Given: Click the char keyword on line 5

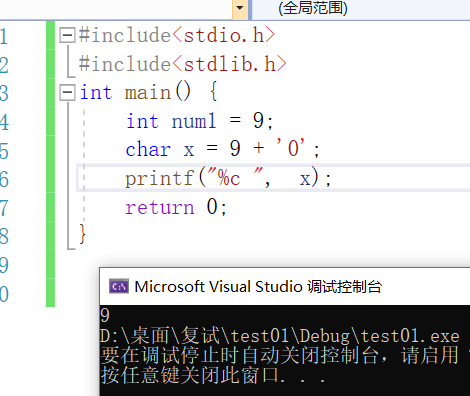Looking at the screenshot, I should click(x=148, y=149).
